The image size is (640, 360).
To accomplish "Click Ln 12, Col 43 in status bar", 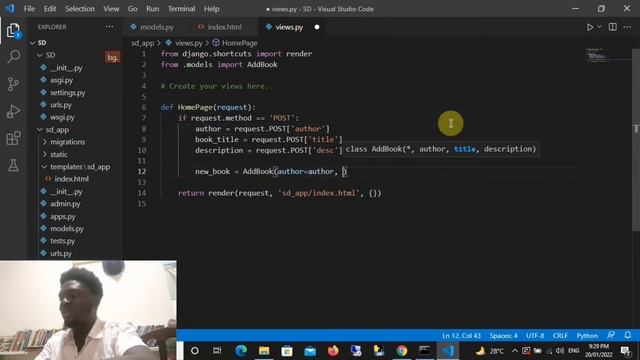I will click(461, 336).
